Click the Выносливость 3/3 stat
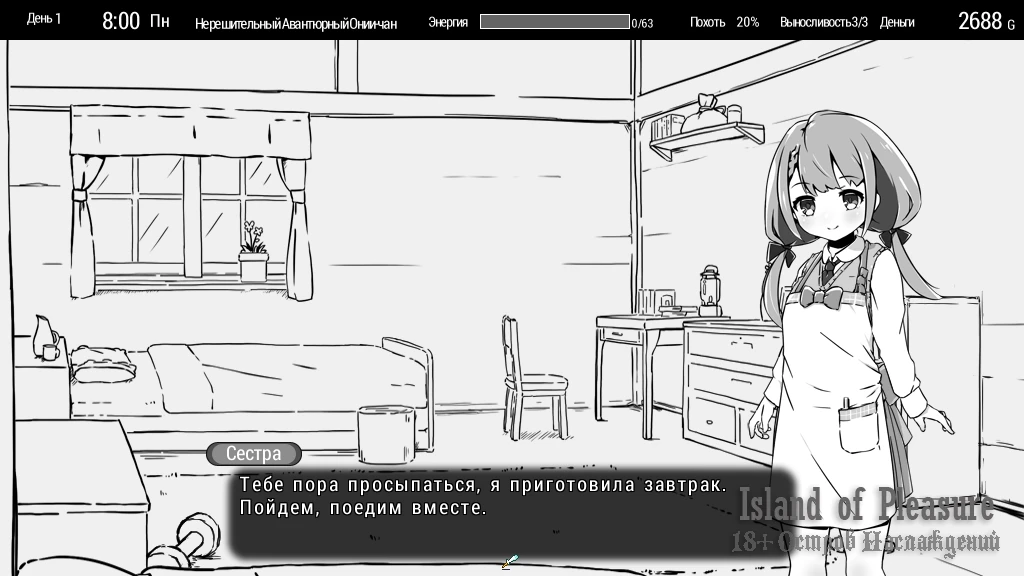 (x=823, y=22)
